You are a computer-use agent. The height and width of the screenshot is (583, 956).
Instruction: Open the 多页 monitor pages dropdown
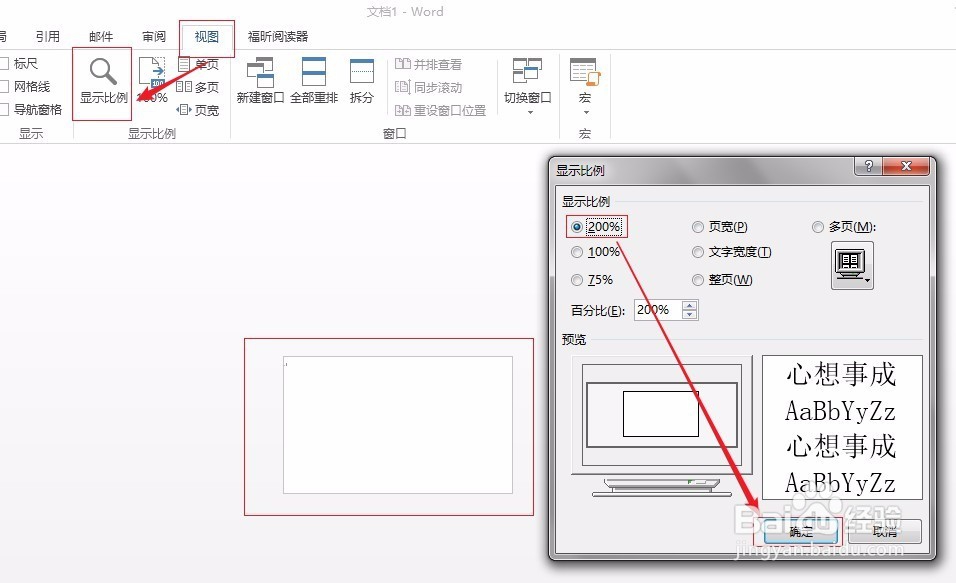point(851,265)
